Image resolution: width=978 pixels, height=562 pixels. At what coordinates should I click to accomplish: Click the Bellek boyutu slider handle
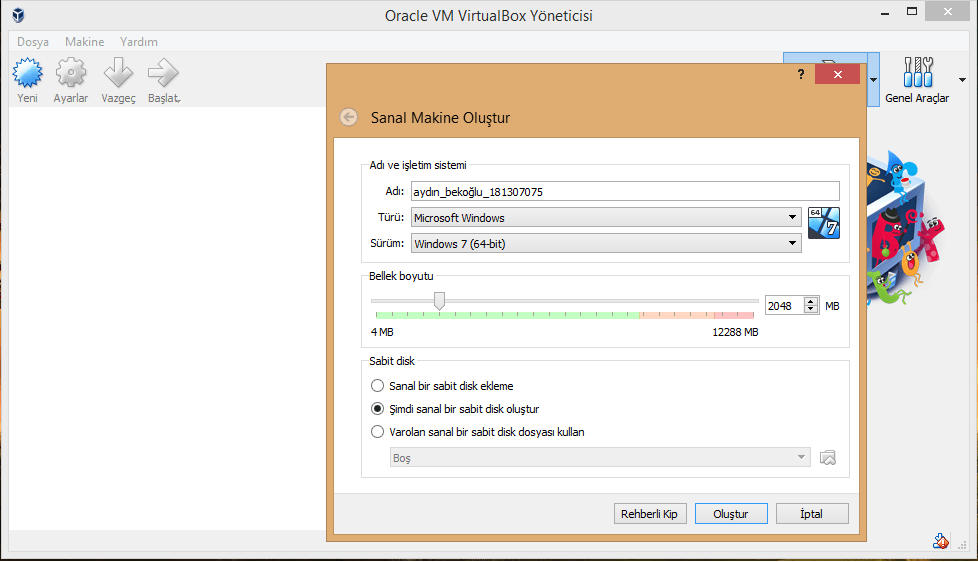(440, 301)
